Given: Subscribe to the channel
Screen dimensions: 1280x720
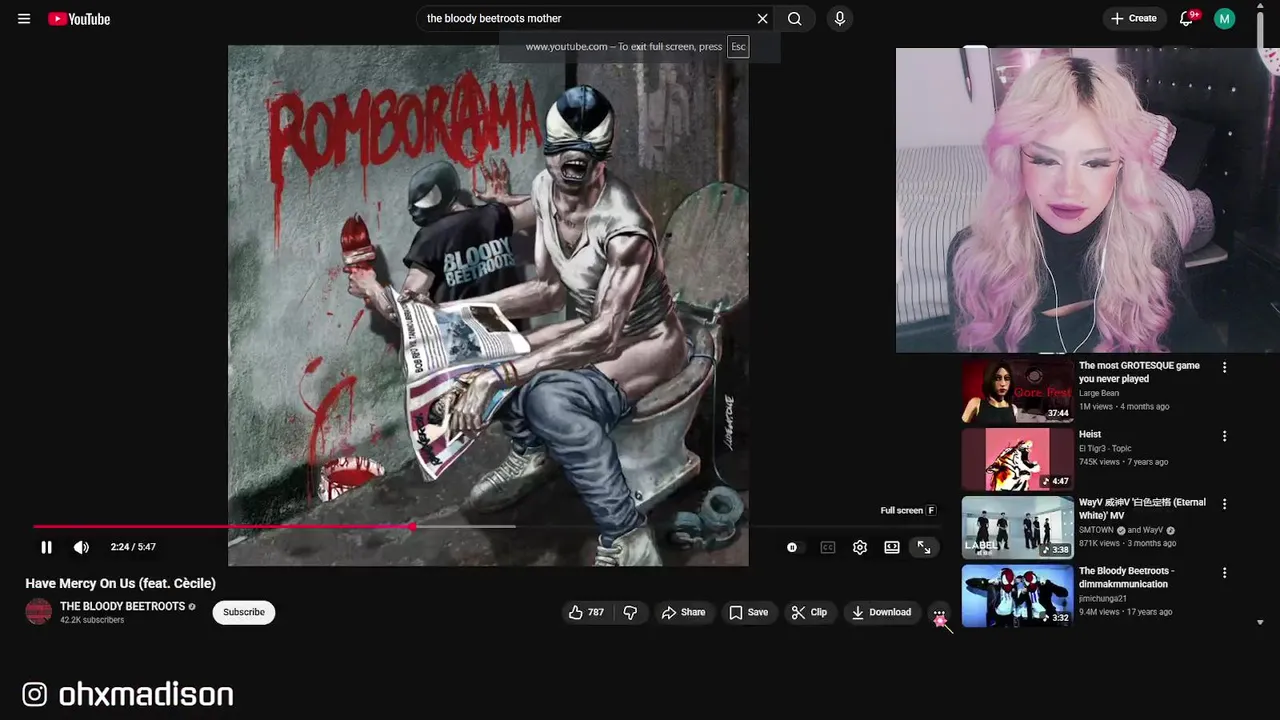Looking at the screenshot, I should 244,612.
